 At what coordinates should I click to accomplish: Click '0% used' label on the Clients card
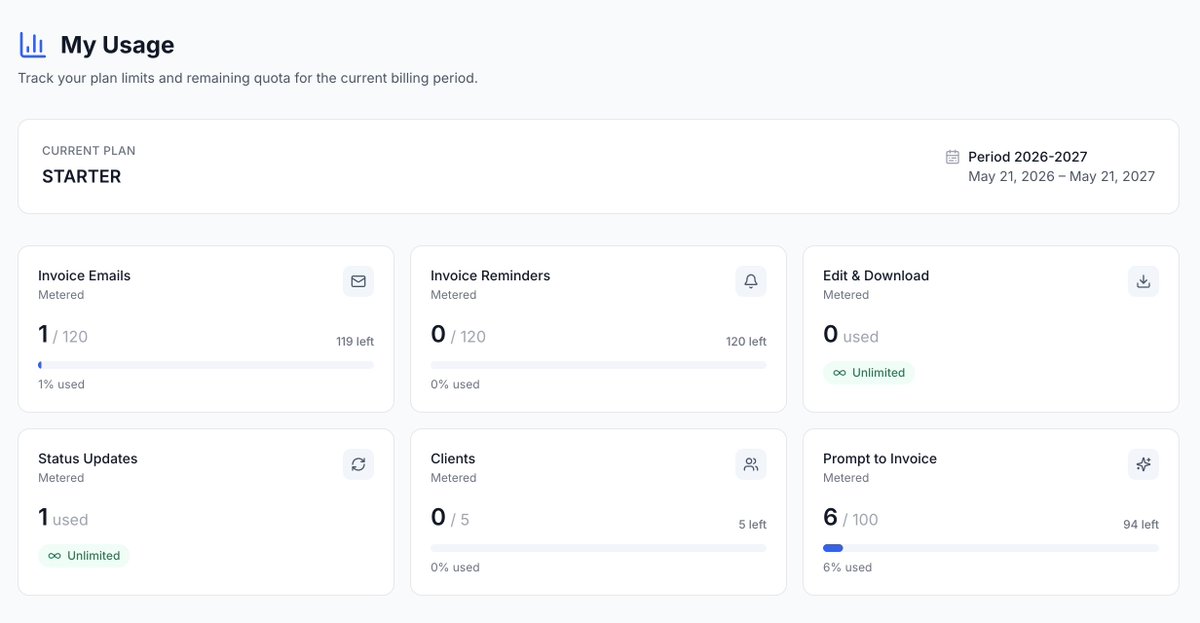tap(455, 568)
